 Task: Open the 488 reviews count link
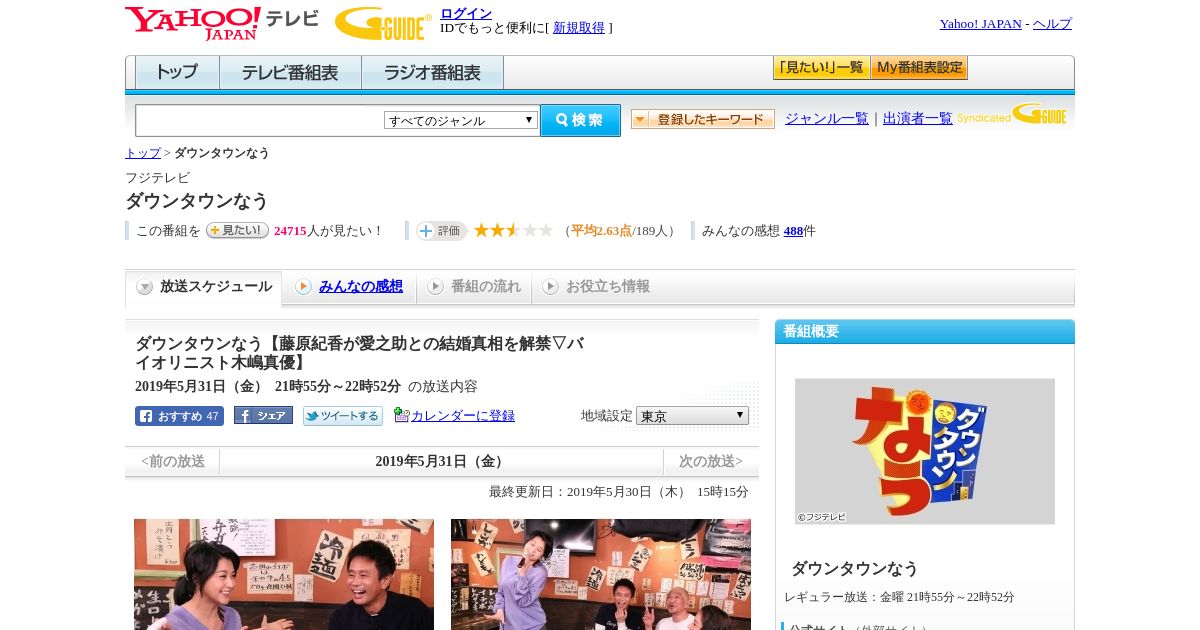pos(793,231)
